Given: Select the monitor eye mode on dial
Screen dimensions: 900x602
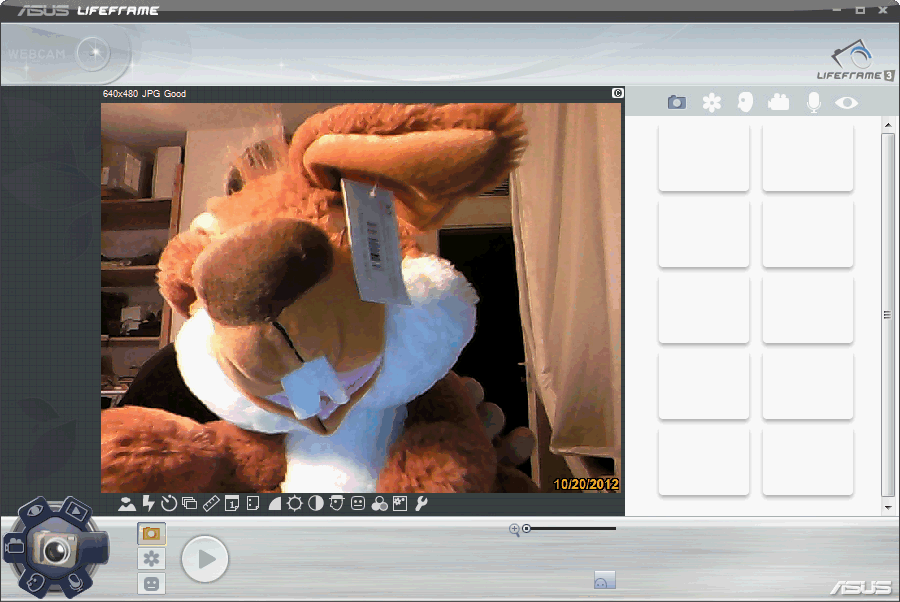Looking at the screenshot, I should coord(36,510).
